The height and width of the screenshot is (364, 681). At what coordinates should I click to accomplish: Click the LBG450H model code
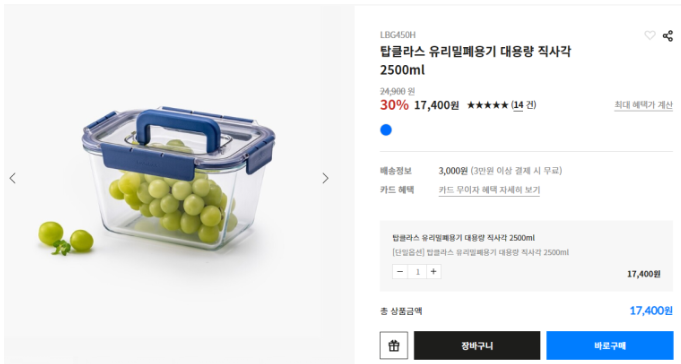point(398,35)
